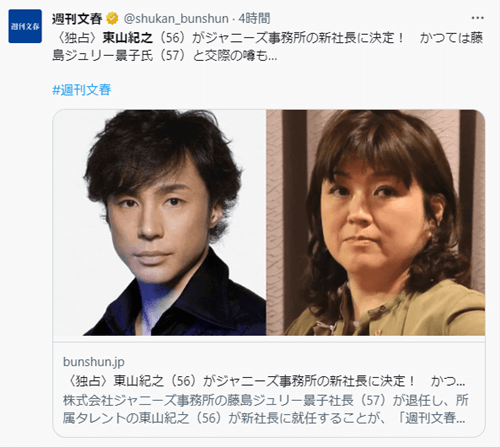Click the bold 東山紀之 name in tweet
This screenshot has height=447, width=500.
[x=127, y=38]
